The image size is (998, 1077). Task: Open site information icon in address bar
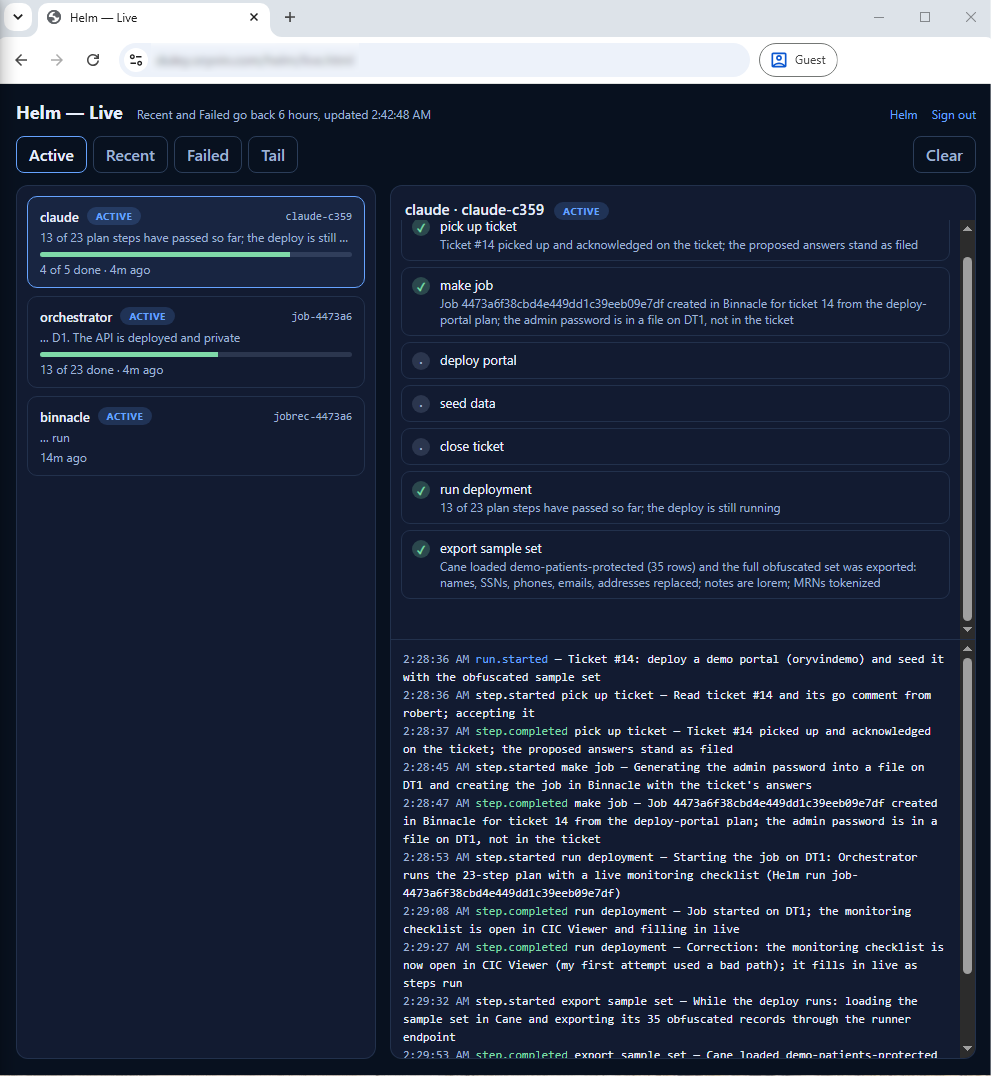(x=136, y=60)
